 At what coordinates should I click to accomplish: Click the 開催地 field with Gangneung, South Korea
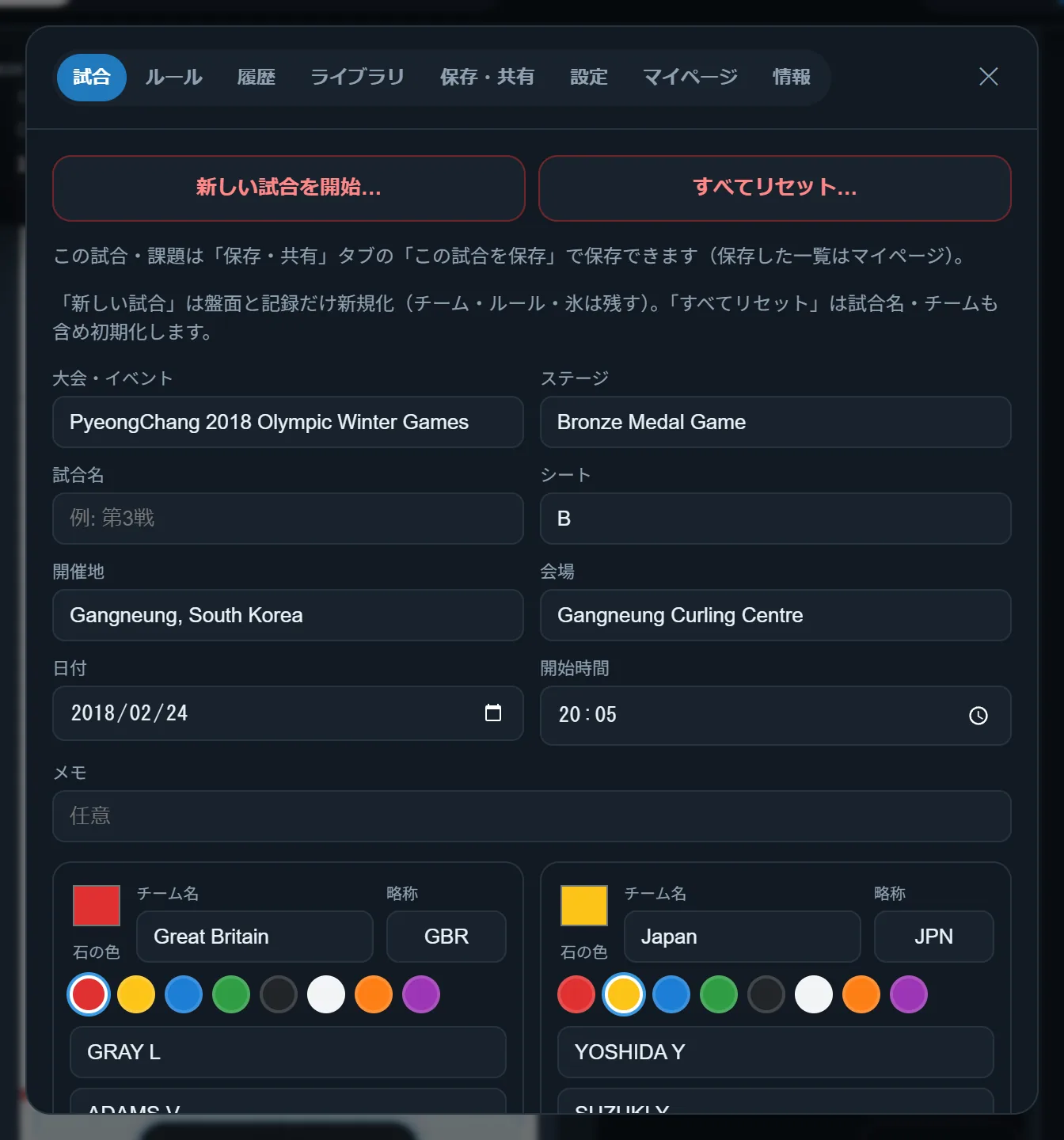[x=288, y=615]
